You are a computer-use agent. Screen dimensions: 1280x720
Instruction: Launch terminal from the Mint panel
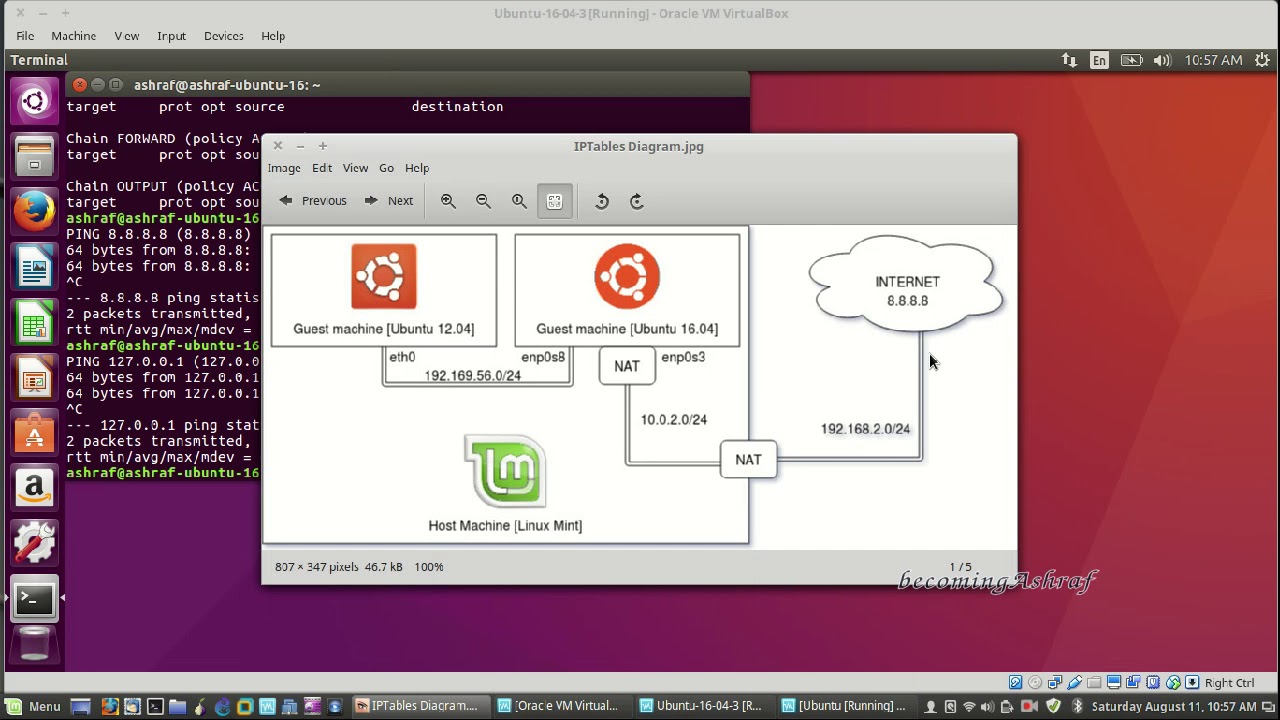[x=155, y=707]
